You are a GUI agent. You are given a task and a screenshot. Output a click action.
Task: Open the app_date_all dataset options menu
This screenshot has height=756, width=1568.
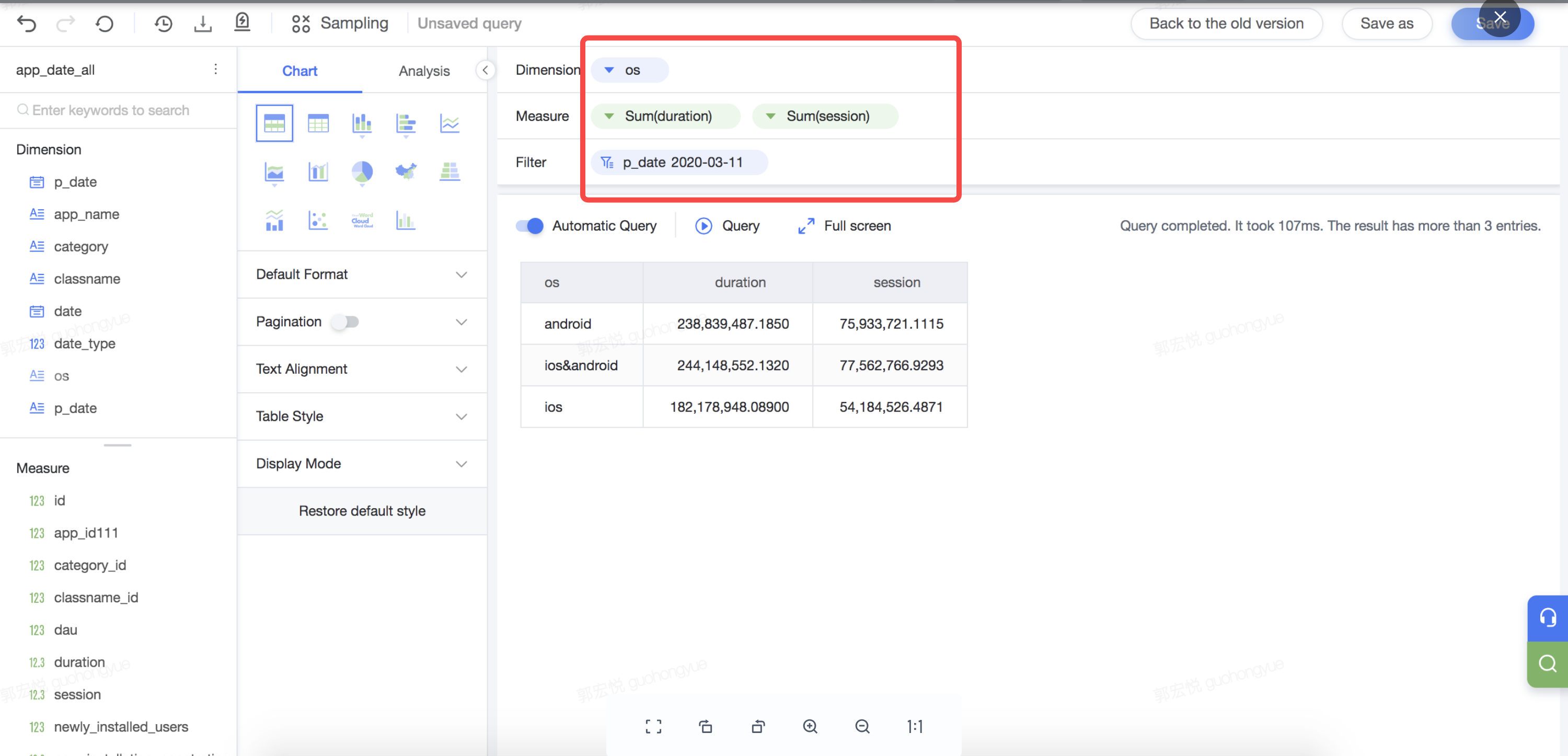click(215, 69)
